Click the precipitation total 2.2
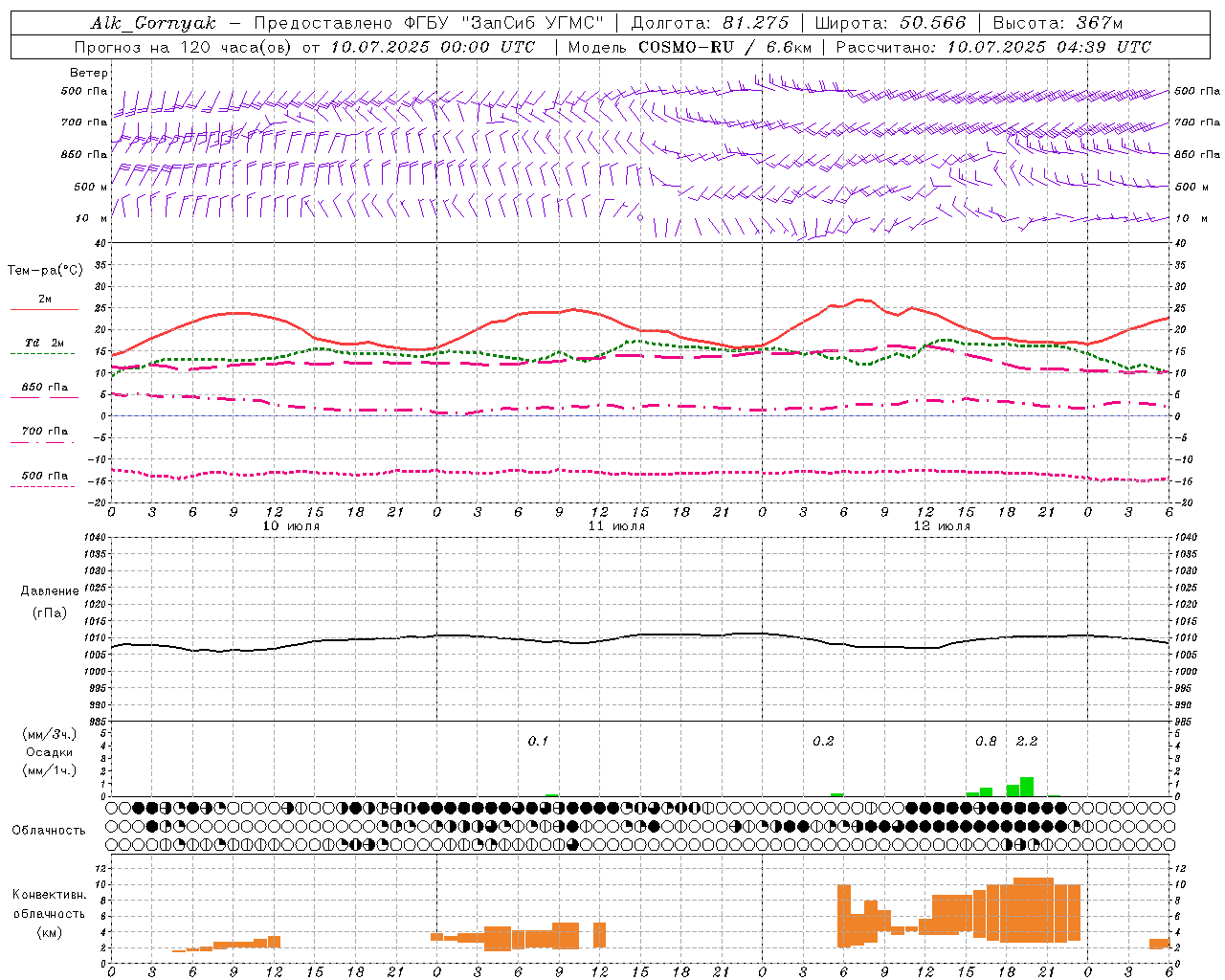This screenshot has height=980, width=1225. 1027,742
